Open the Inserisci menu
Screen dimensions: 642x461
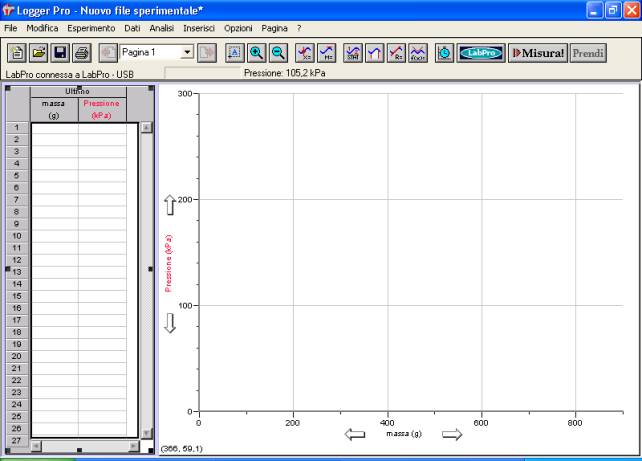[x=199, y=28]
